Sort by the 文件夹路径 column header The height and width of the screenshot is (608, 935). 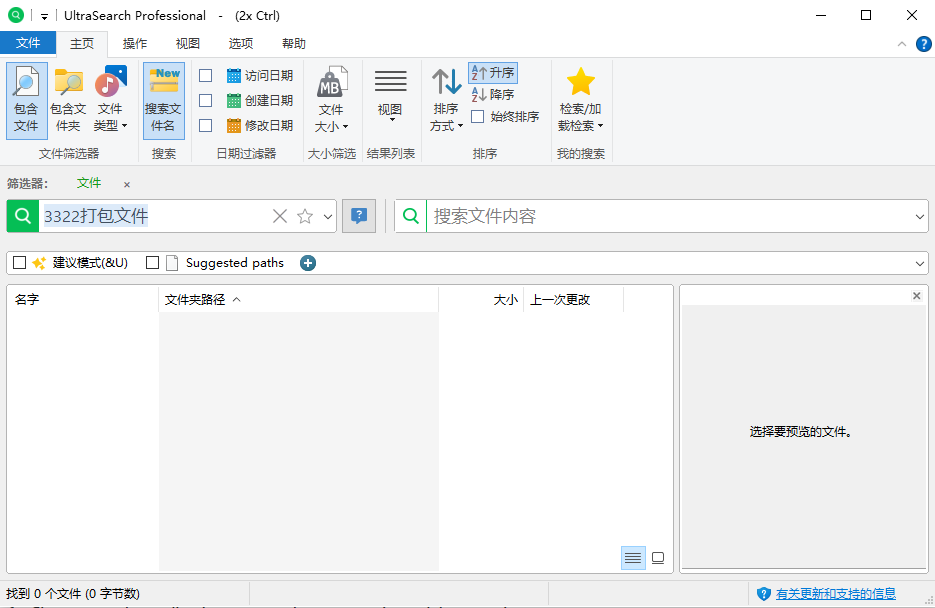[298, 300]
